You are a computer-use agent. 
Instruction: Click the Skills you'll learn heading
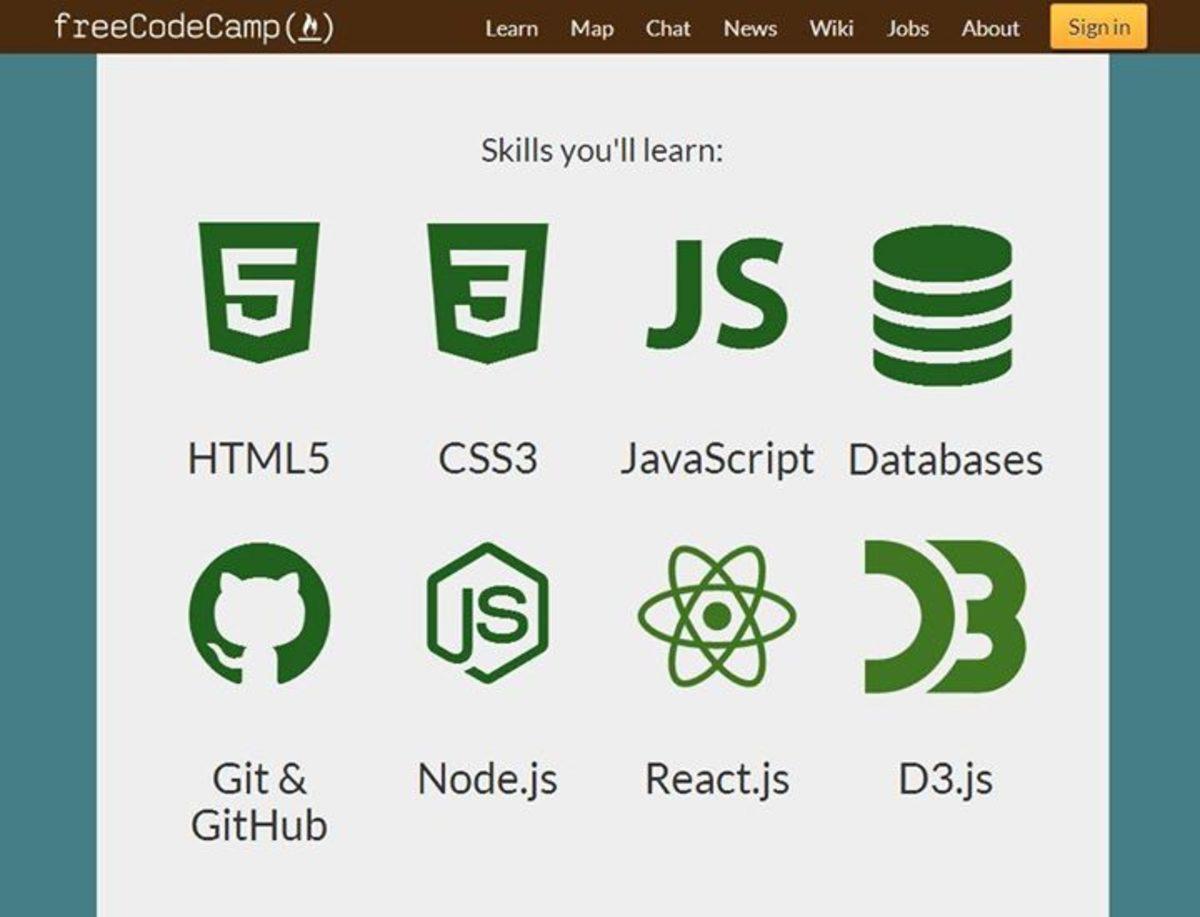602,151
